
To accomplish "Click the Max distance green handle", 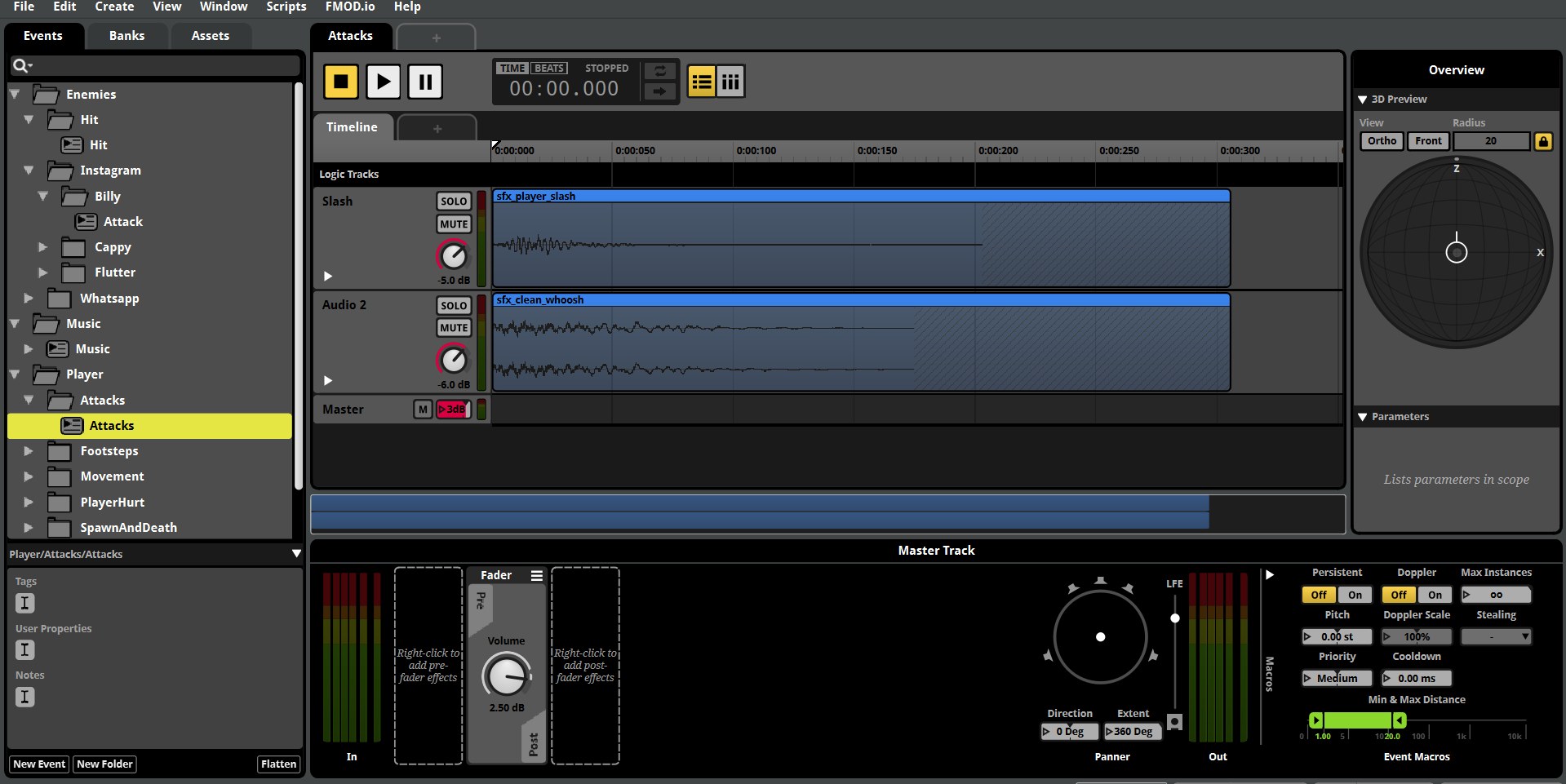I will pos(1399,720).
